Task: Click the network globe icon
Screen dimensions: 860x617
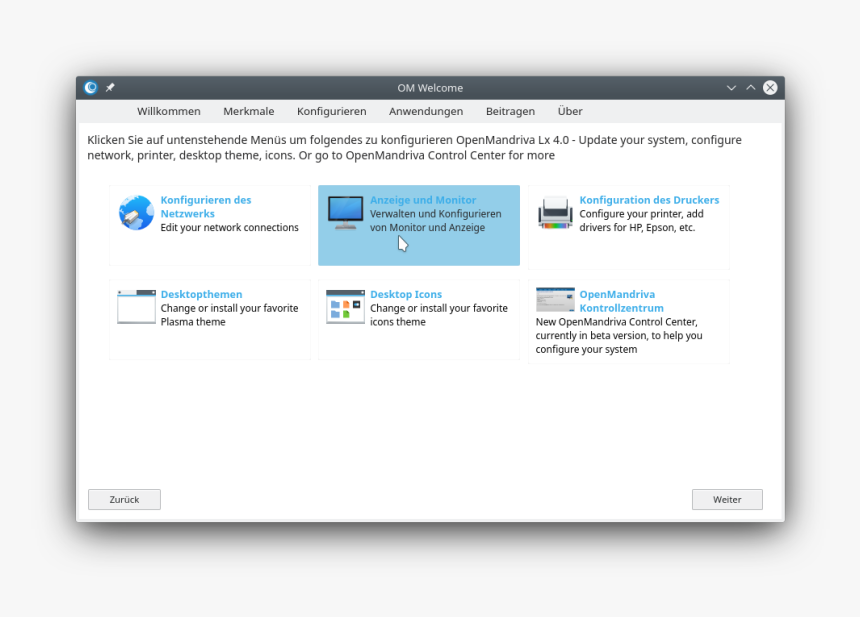Action: (x=136, y=213)
